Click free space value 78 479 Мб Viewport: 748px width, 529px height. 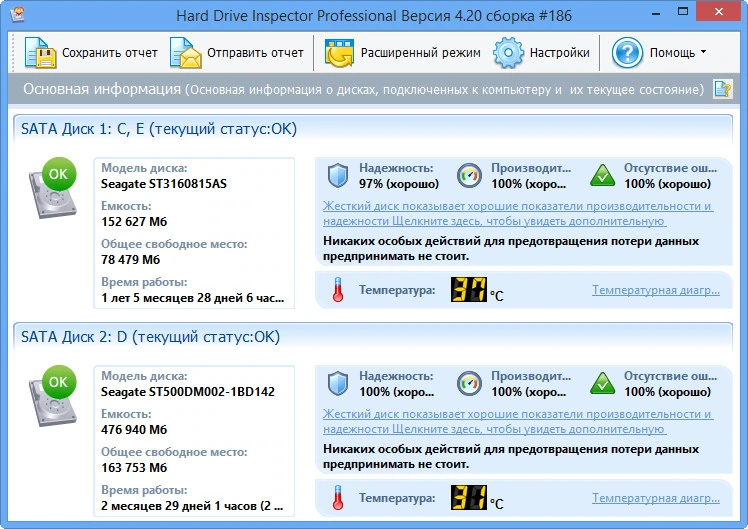point(130,259)
